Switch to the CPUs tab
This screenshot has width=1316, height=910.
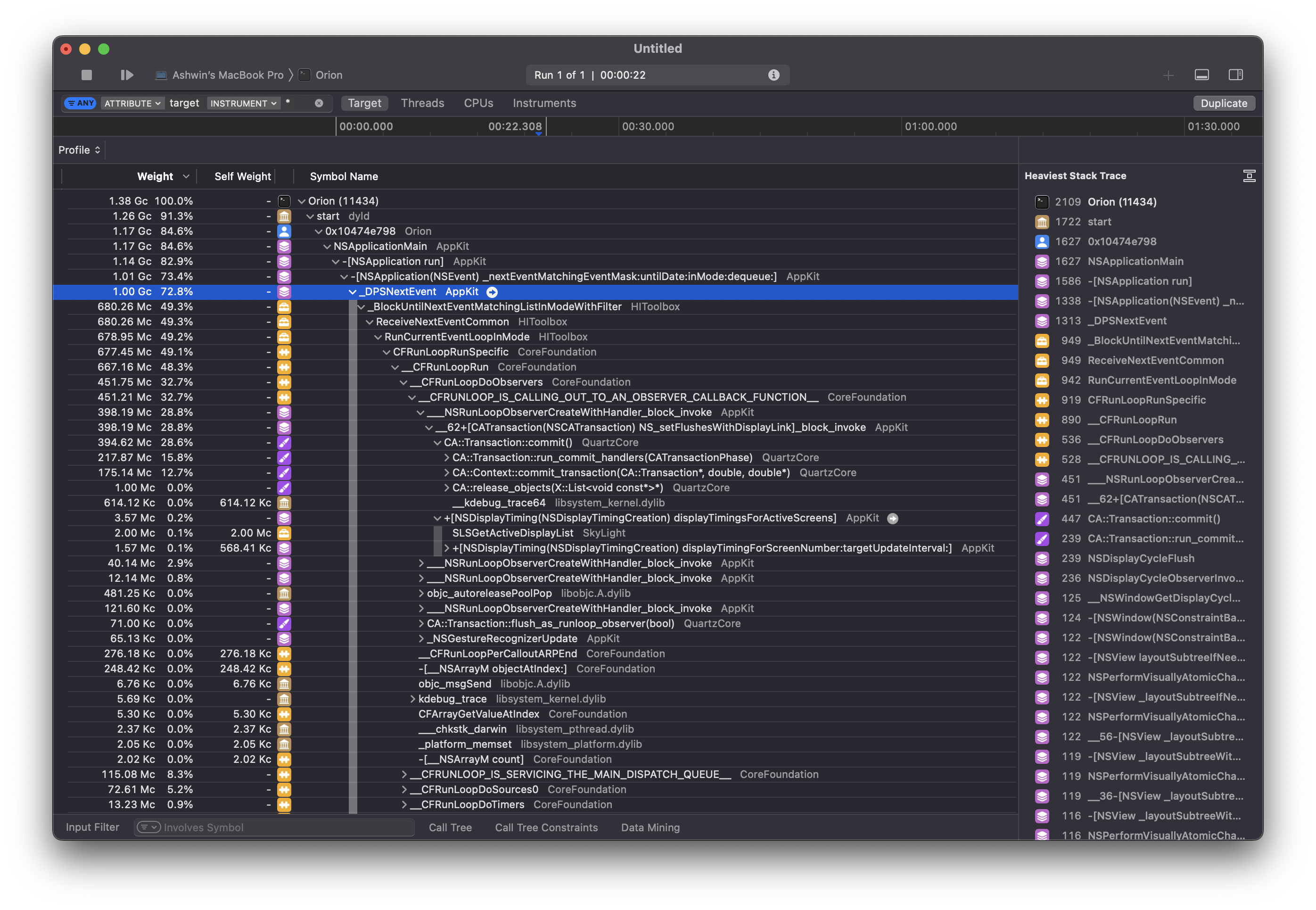477,103
